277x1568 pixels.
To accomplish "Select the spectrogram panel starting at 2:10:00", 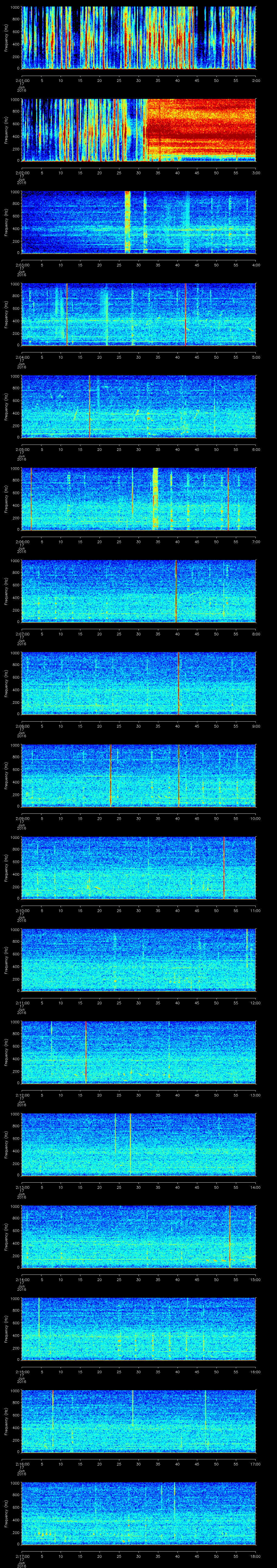I will coord(139,868).
